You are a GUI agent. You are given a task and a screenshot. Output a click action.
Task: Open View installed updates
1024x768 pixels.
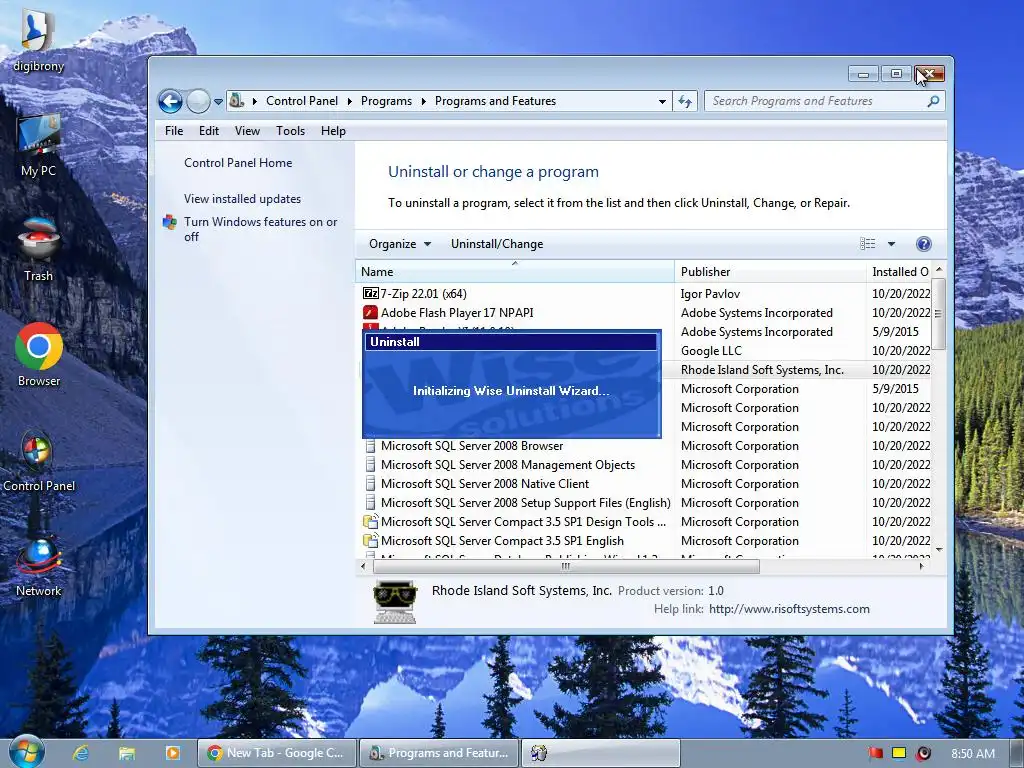click(x=242, y=199)
